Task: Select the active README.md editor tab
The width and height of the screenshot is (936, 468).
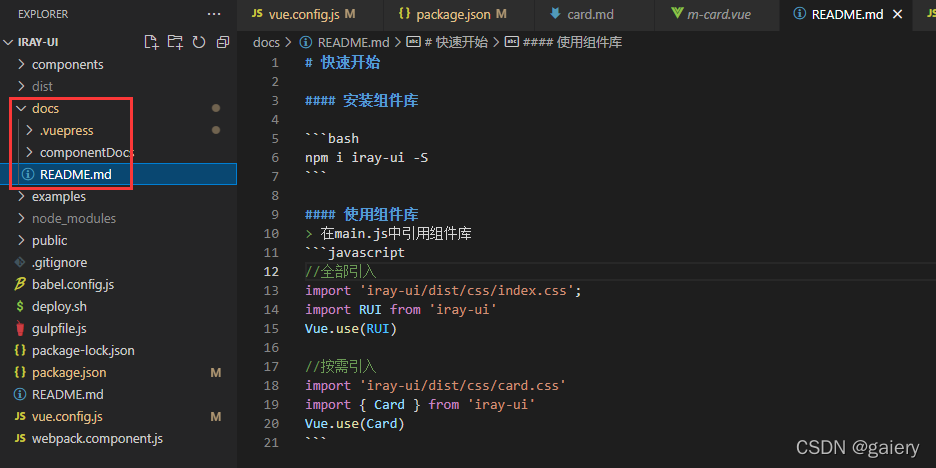Action: (x=848, y=14)
